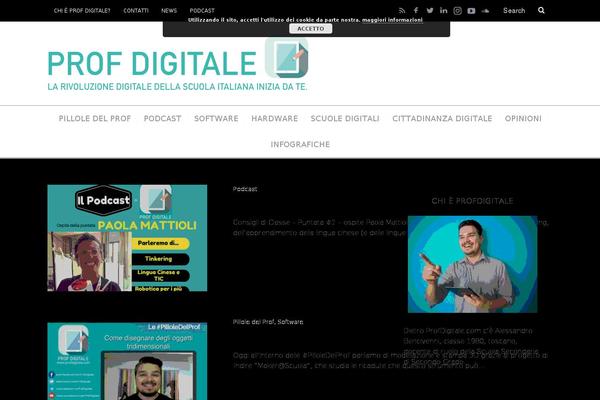The width and height of the screenshot is (600, 400).
Task: Open the RSS feed icon
Action: coord(402,11)
